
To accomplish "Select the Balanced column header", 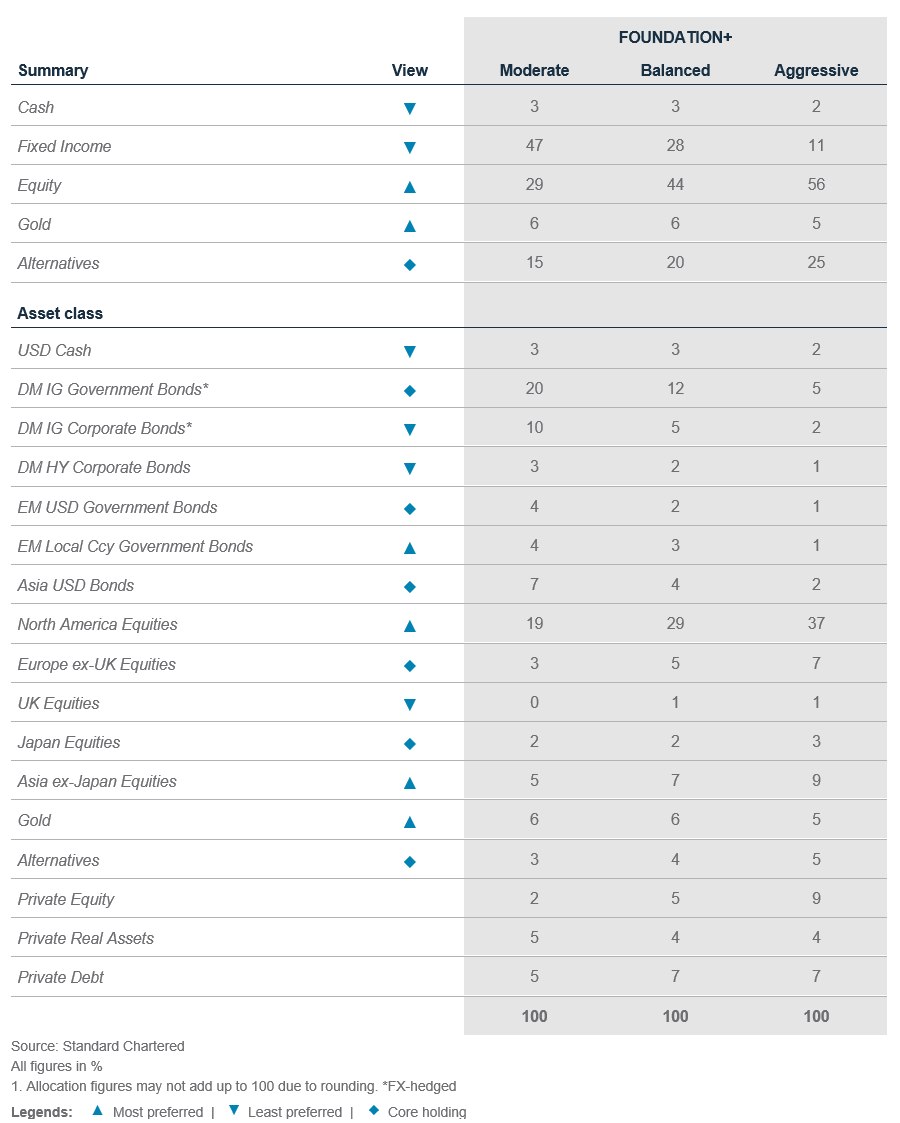I will (675, 70).
